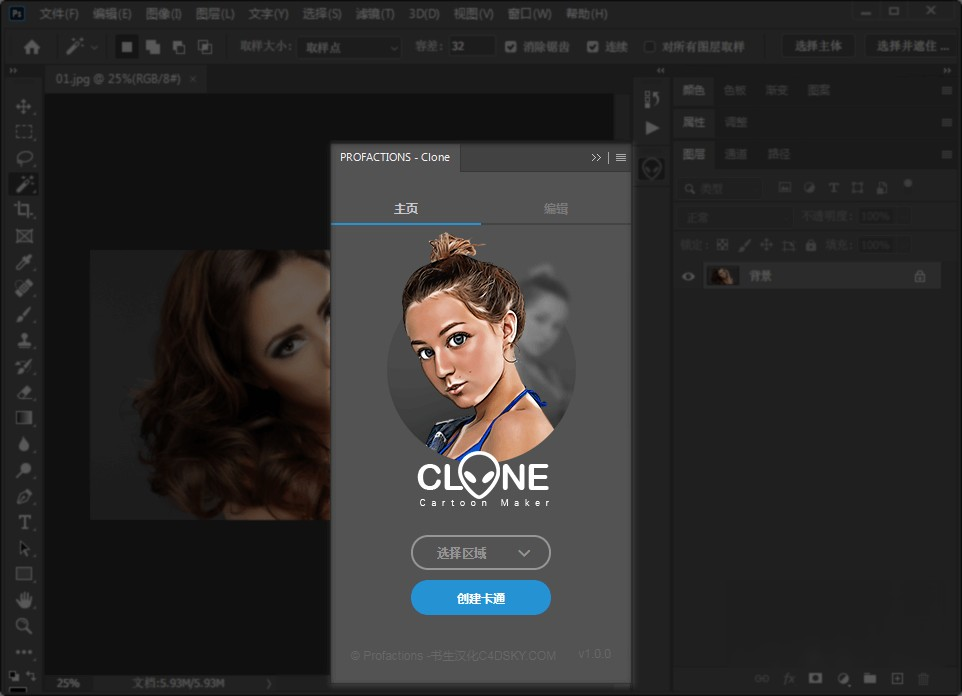Choose Add to Selection mode icon
Screen dimensions: 962x696
pyautogui.click(x=153, y=47)
